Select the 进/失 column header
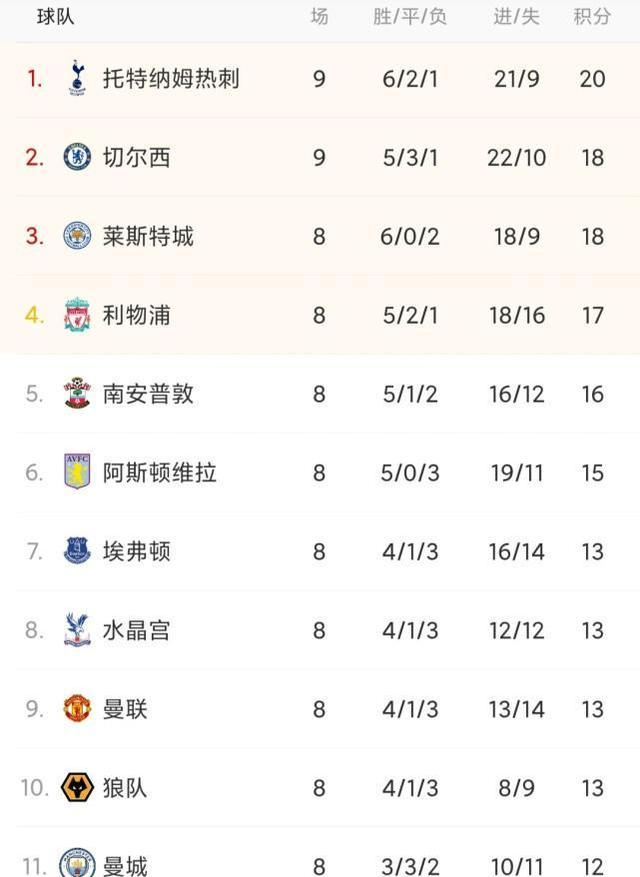The image size is (640, 877). pyautogui.click(x=516, y=17)
